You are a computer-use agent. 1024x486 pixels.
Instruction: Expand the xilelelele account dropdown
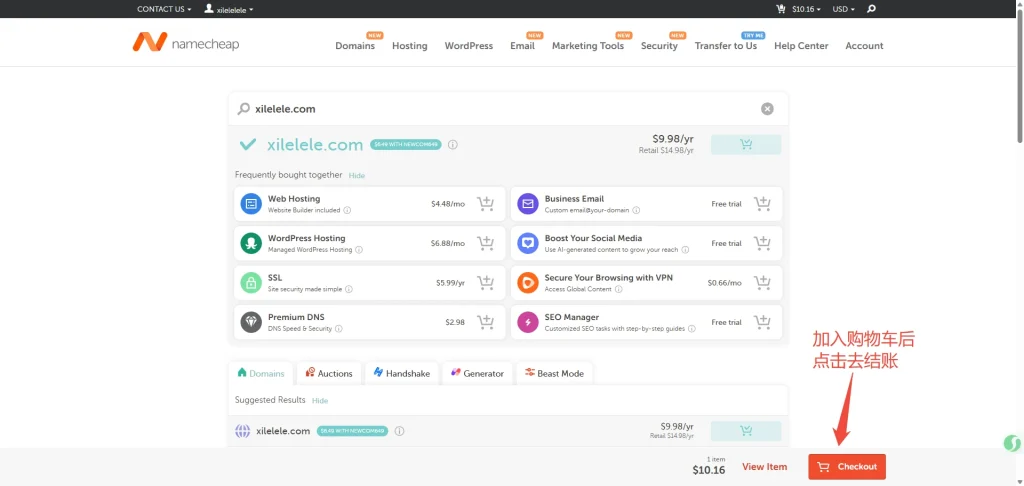(235, 10)
